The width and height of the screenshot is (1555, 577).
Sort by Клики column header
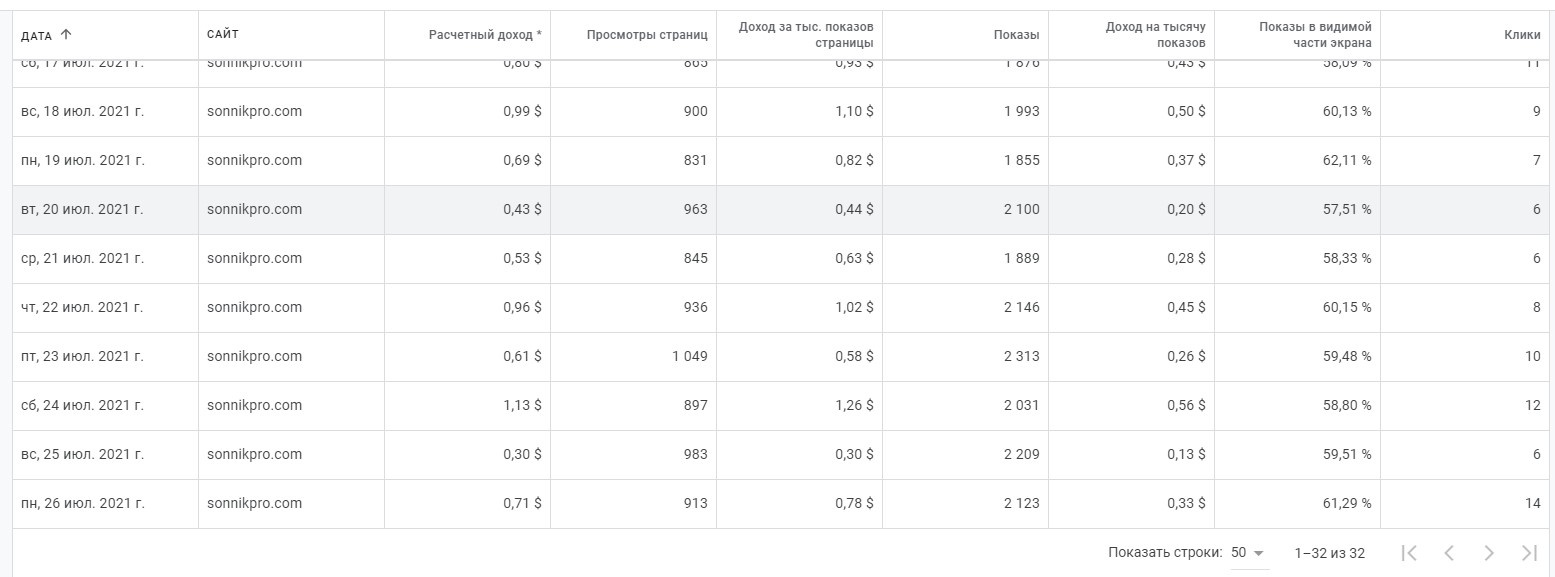[x=1522, y=35]
